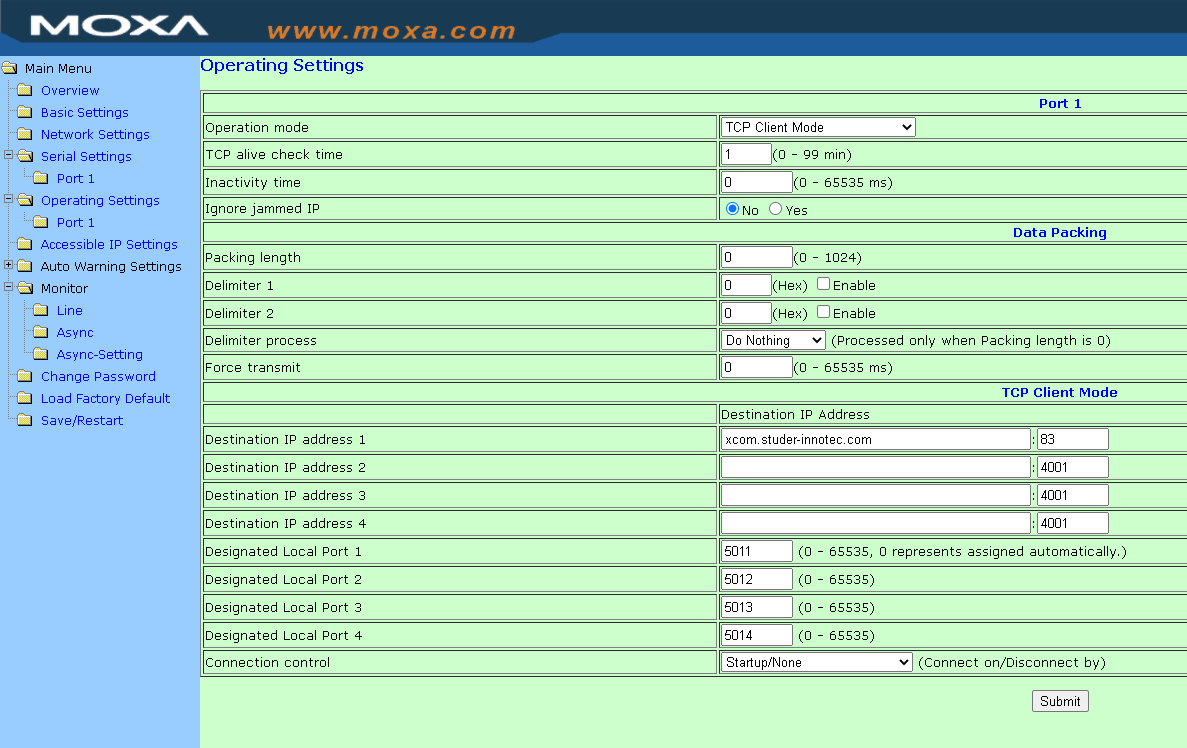Open Port 1 under Operating Settings
The width and height of the screenshot is (1187, 748).
pyautogui.click(x=76, y=222)
